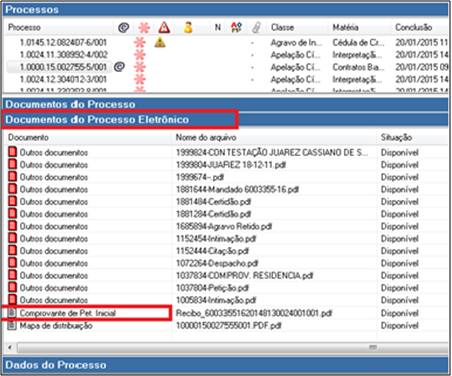Click Contratos Ba... matéria cell
The height and width of the screenshot is (376, 452).
click(358, 67)
